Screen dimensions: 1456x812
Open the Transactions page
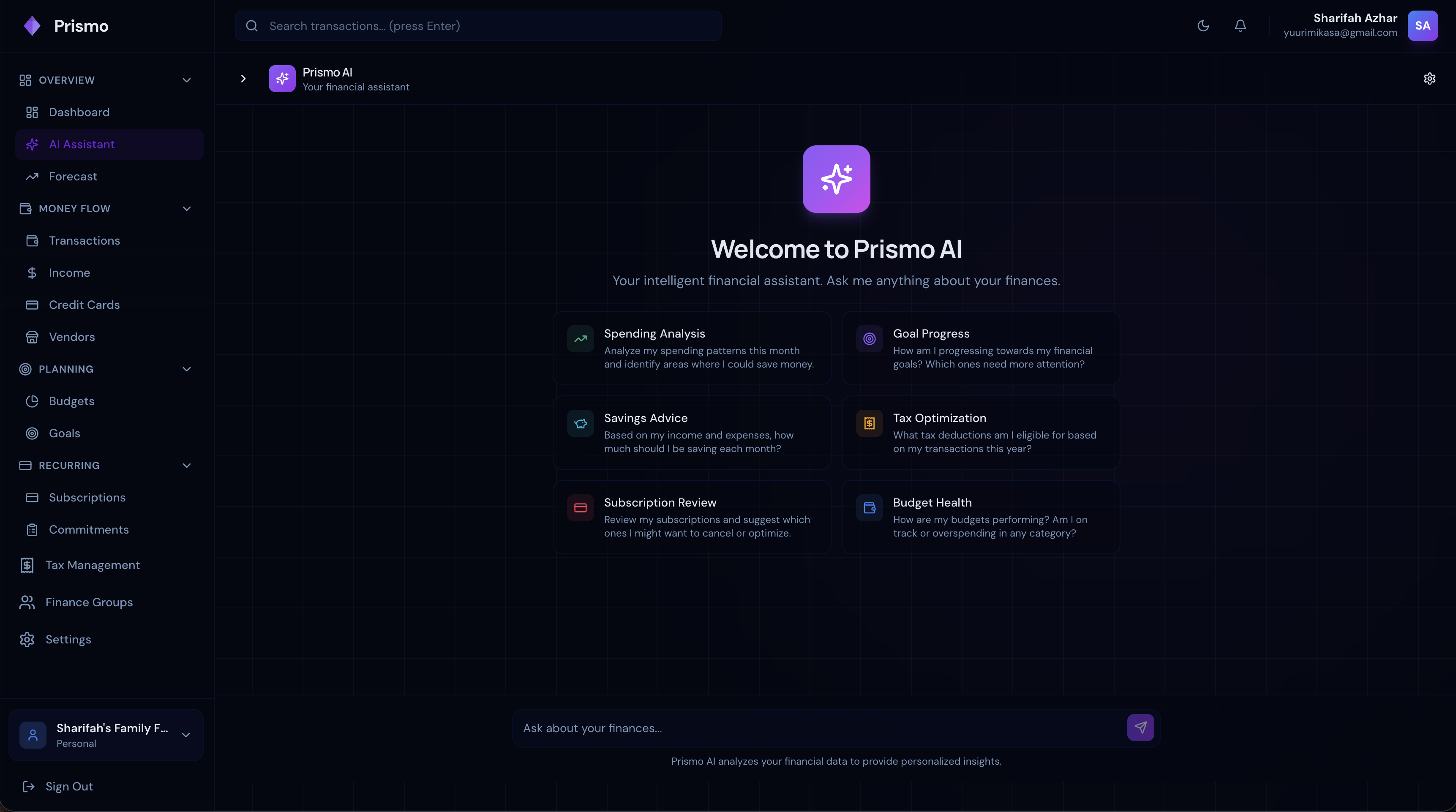pos(84,241)
